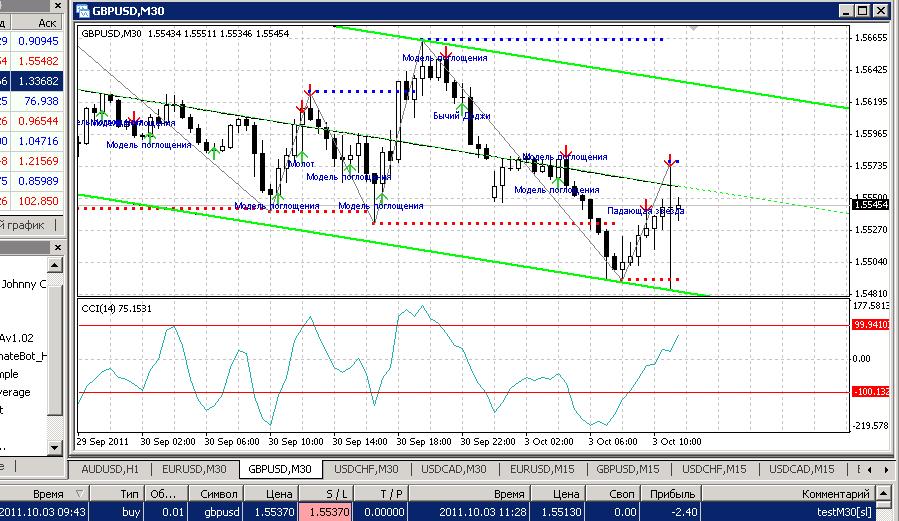
Task: Open the USDCHF,M15 chart tab
Action: [714, 469]
